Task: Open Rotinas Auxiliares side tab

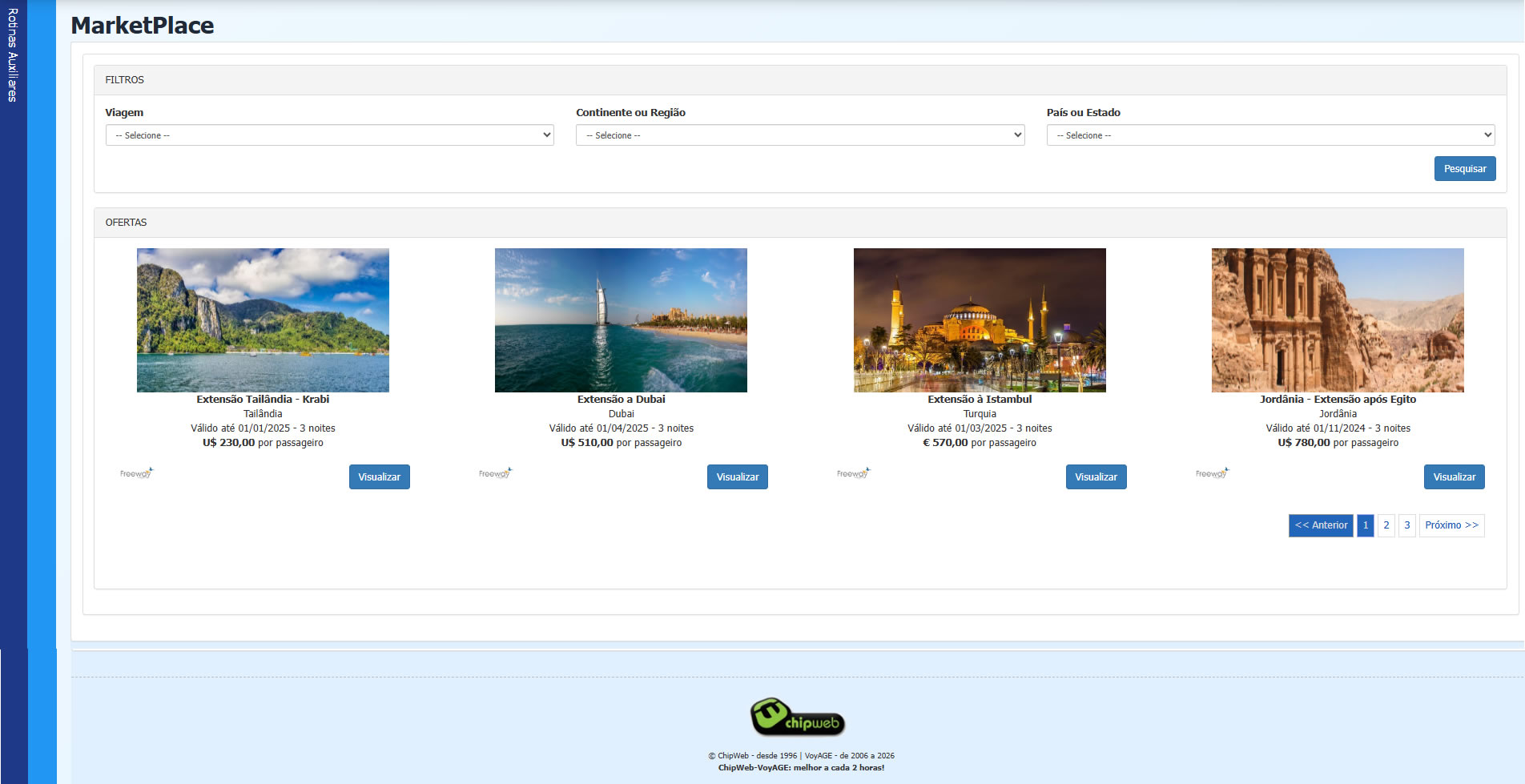Action: [13, 56]
